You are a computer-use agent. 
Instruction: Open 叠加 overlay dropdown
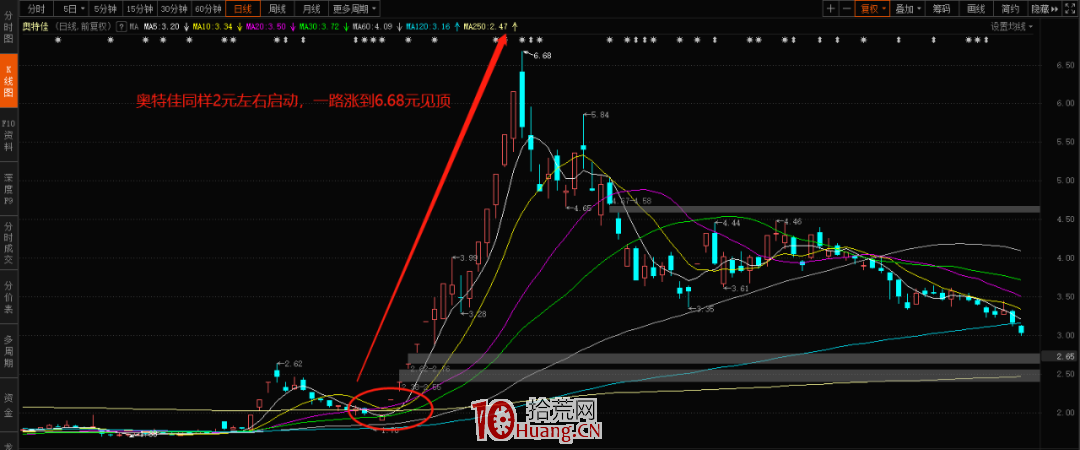point(907,9)
